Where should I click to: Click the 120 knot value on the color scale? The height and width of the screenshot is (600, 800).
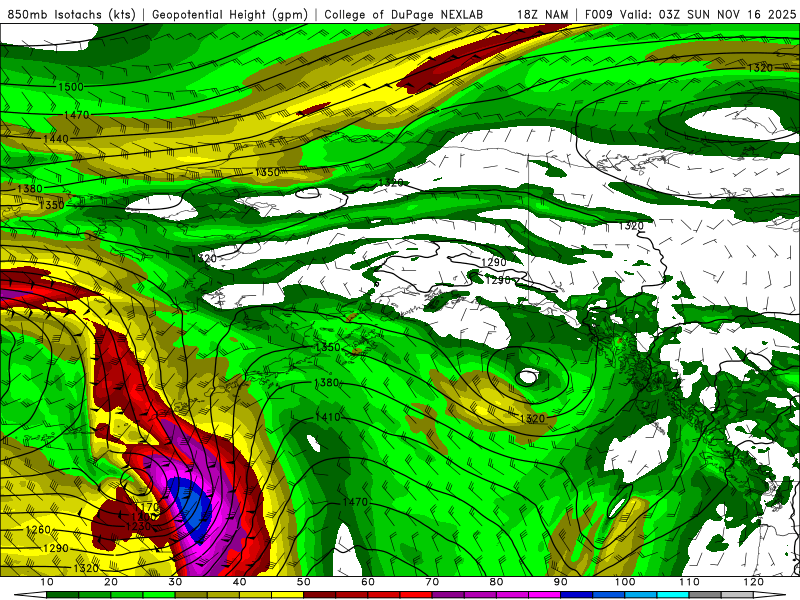[753, 582]
